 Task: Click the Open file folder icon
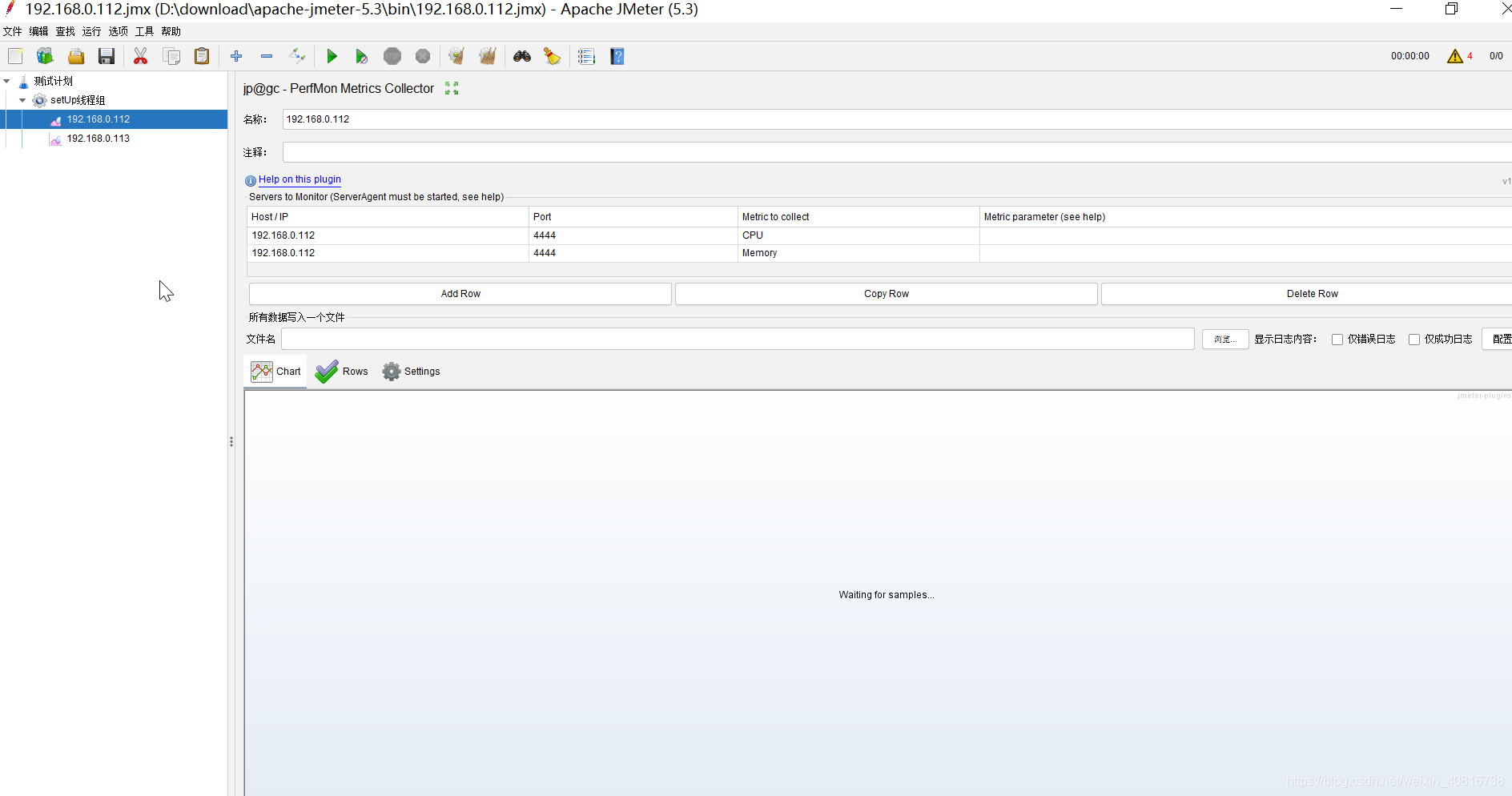pyautogui.click(x=76, y=56)
